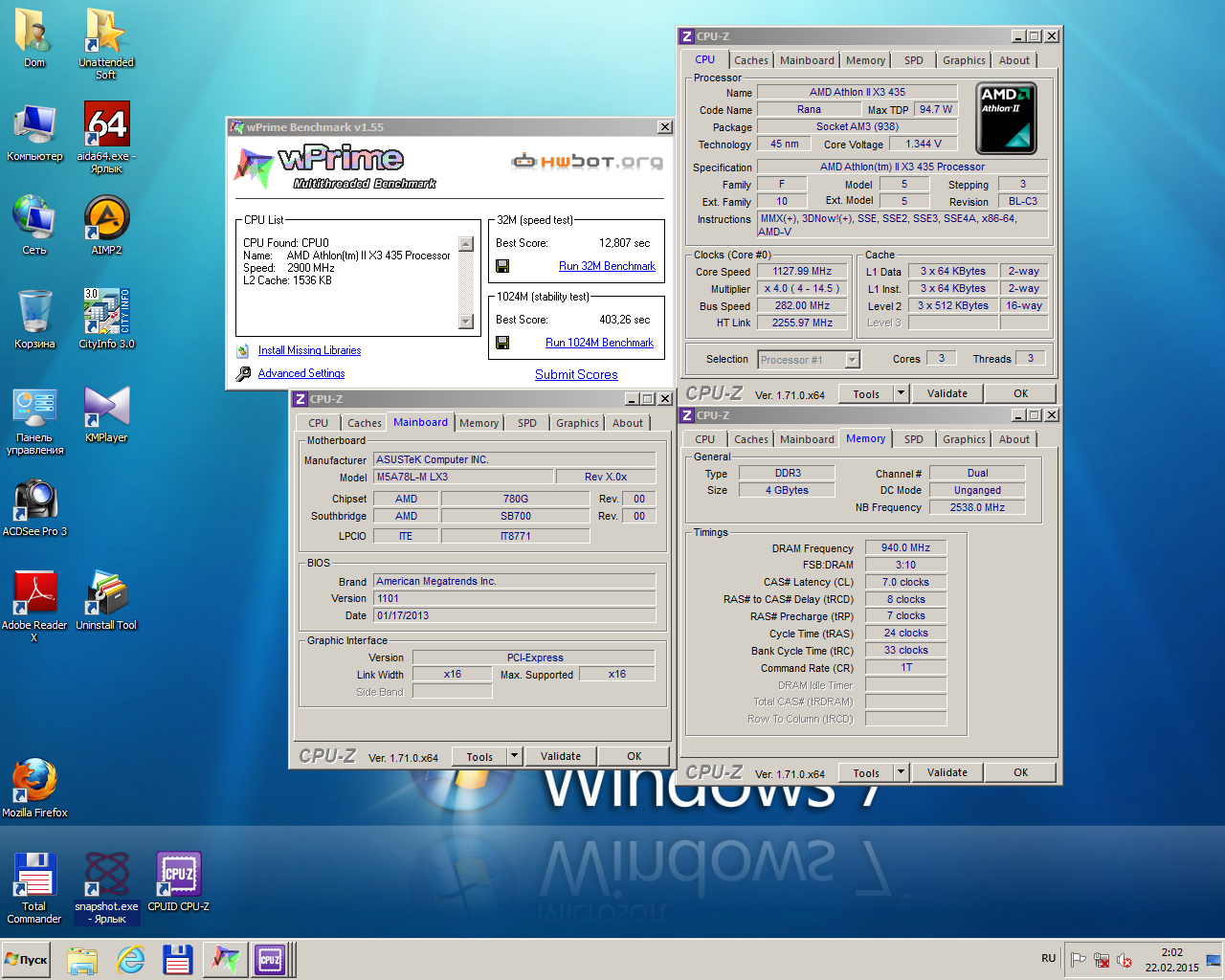Image resolution: width=1225 pixels, height=980 pixels.
Task: Open the Adobe Reader X shortcut
Action: (34, 607)
